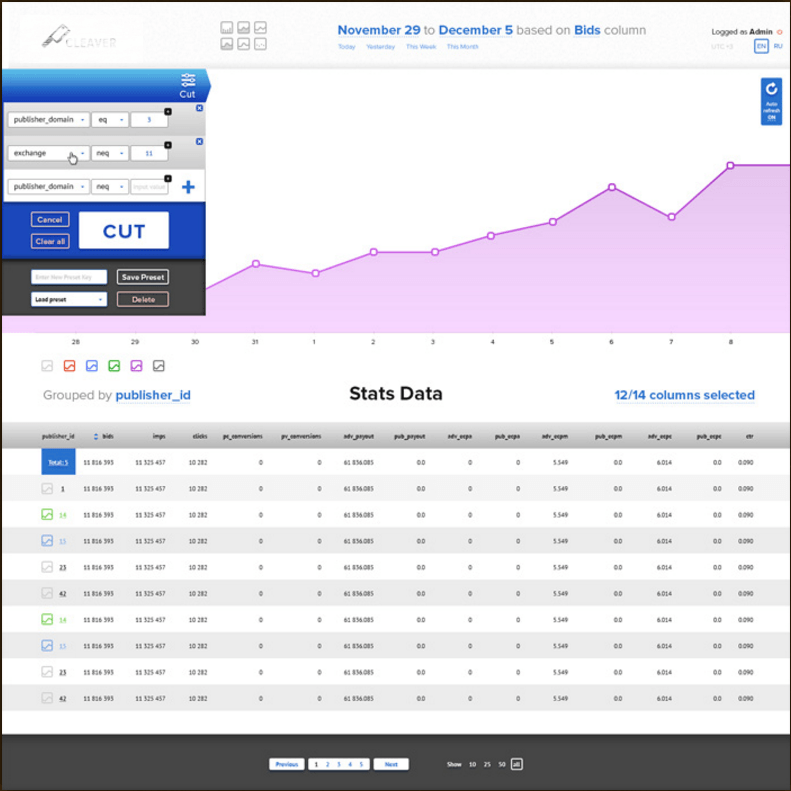
Task: Click the Auto refresh icon button
Action: [770, 102]
